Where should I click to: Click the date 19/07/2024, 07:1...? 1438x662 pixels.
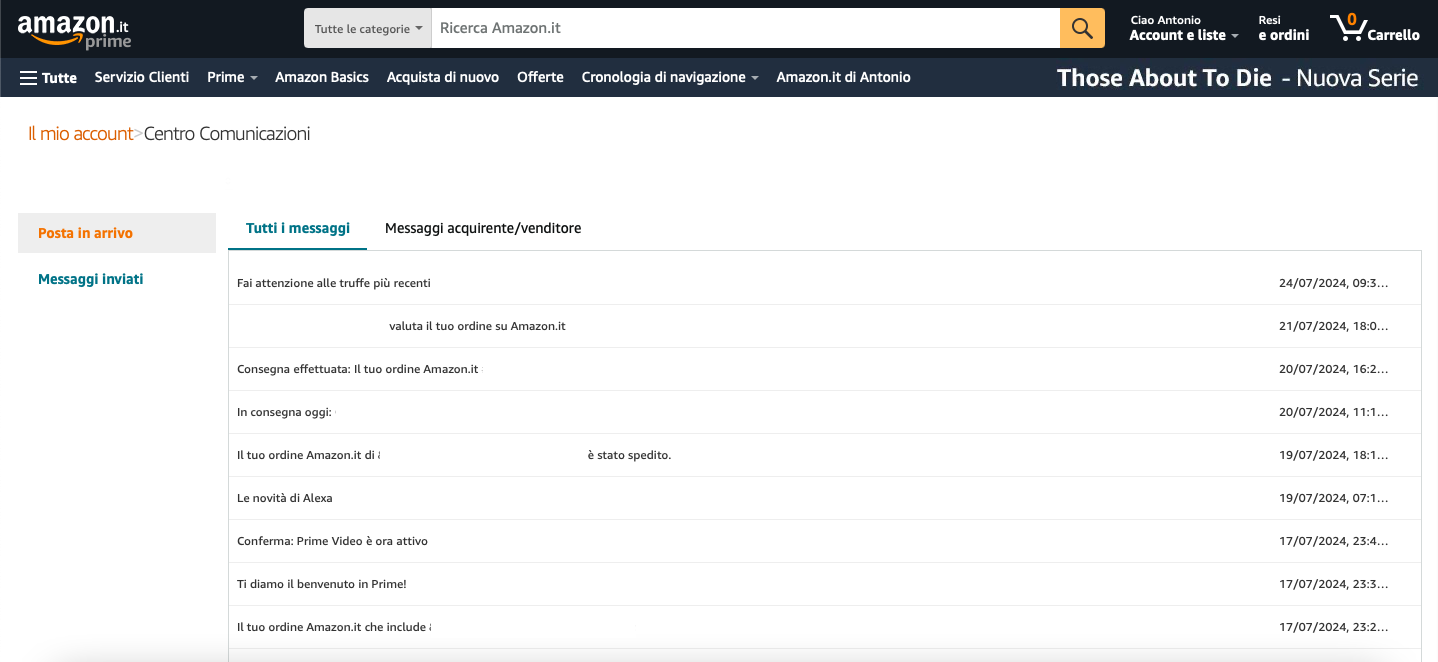(1333, 498)
